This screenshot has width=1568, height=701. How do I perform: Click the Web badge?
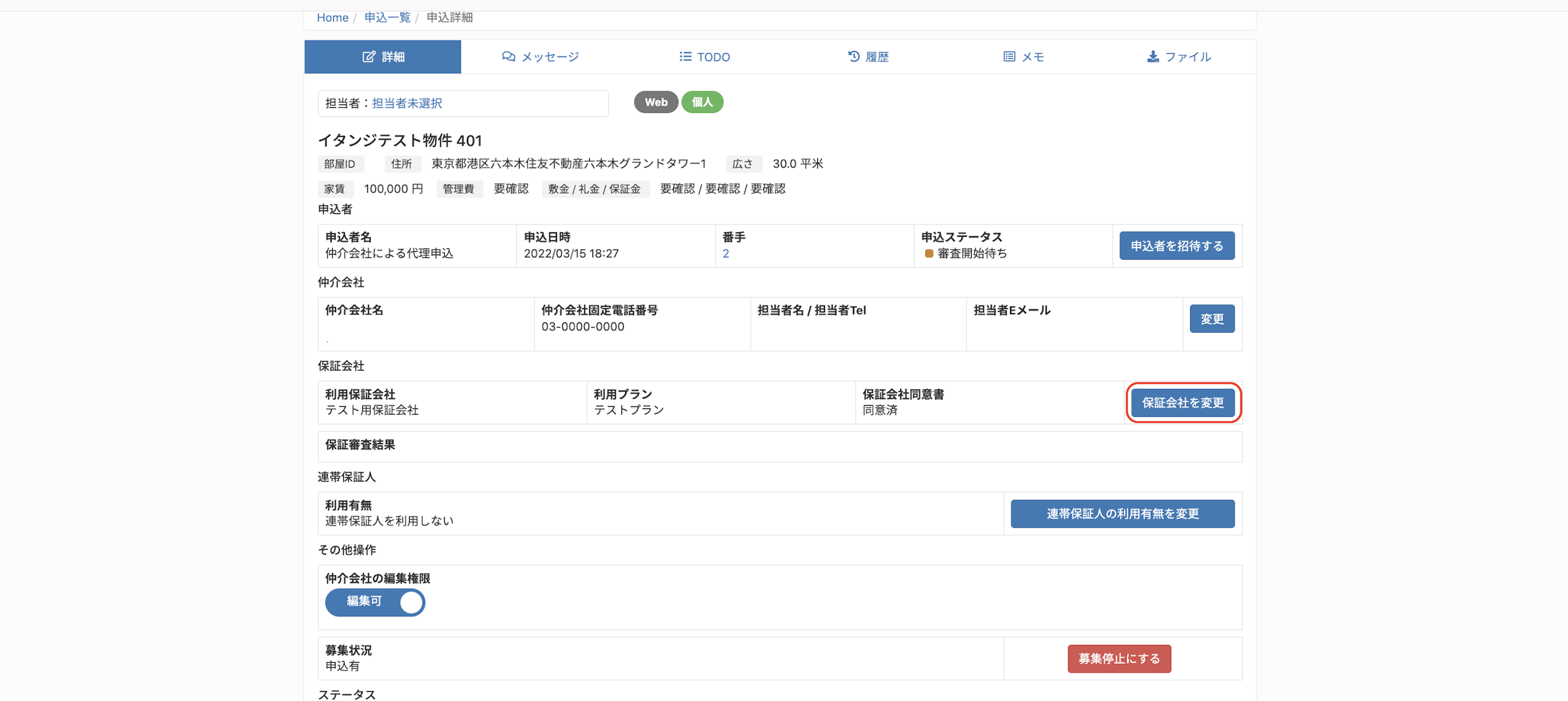click(655, 102)
